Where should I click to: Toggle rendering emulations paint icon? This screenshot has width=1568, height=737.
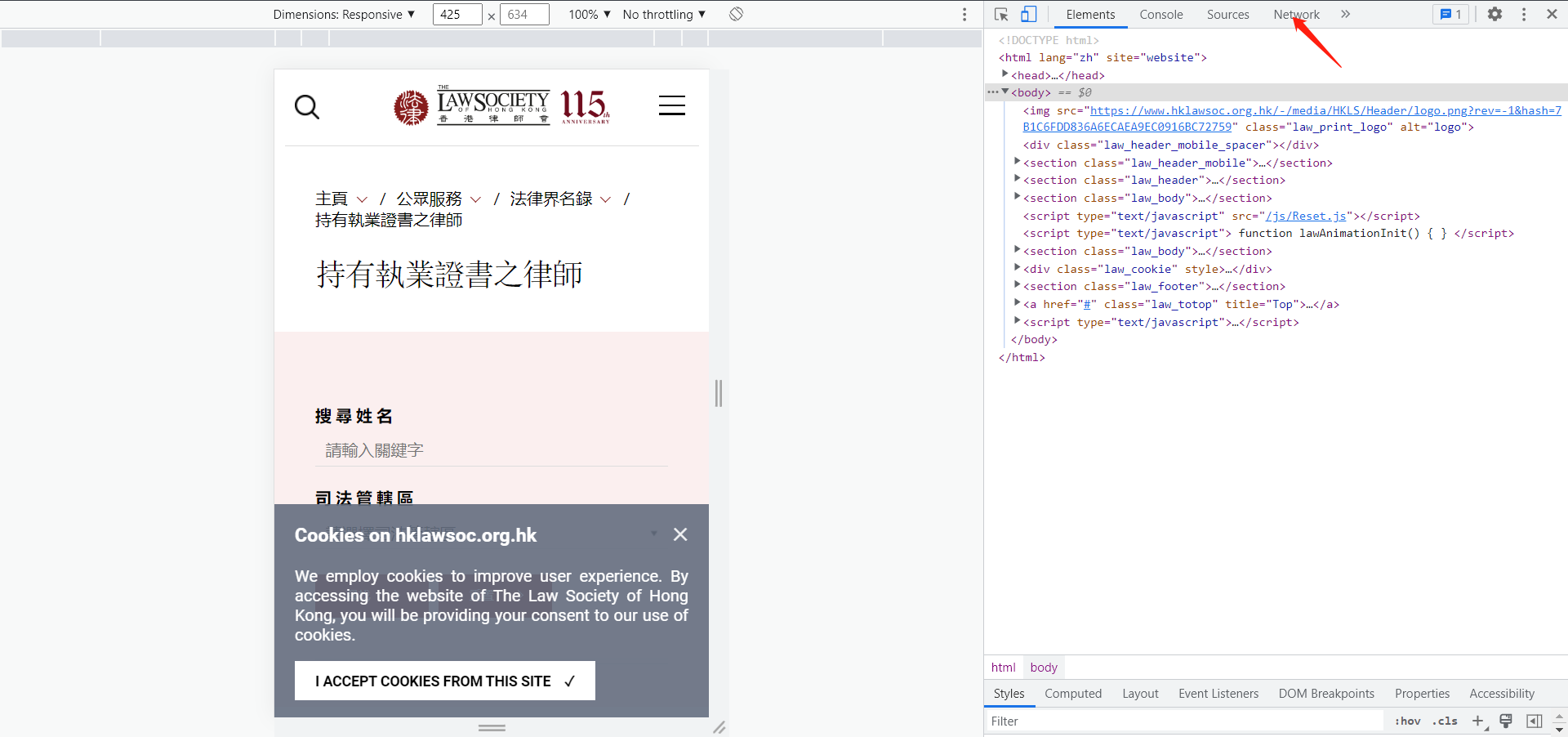pyautogui.click(x=1506, y=721)
